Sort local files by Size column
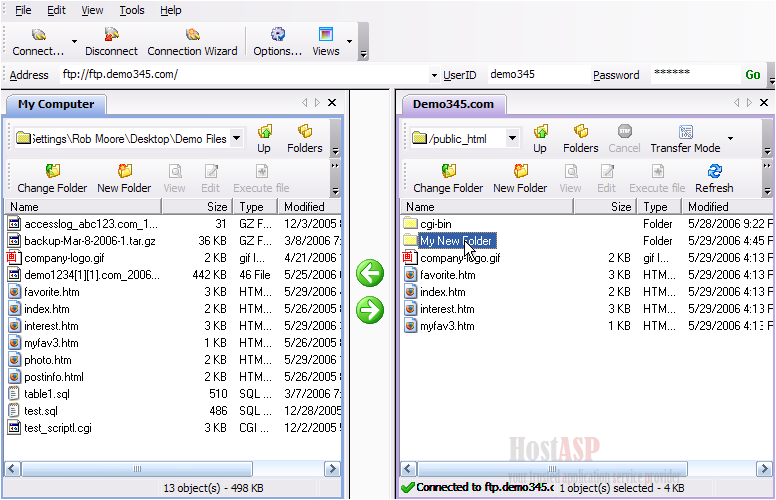The width and height of the screenshot is (776, 500). [x=197, y=206]
